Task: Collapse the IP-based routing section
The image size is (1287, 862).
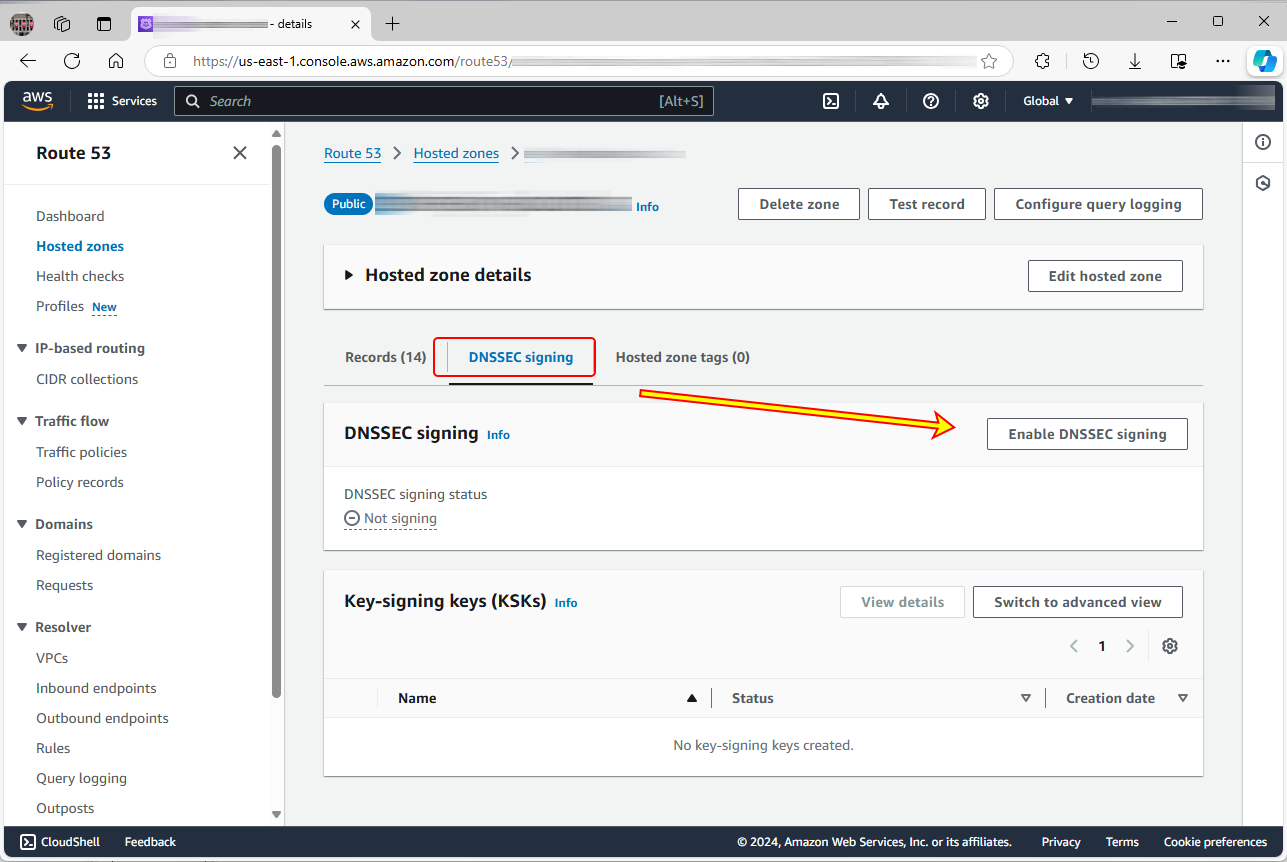Action: (x=22, y=348)
